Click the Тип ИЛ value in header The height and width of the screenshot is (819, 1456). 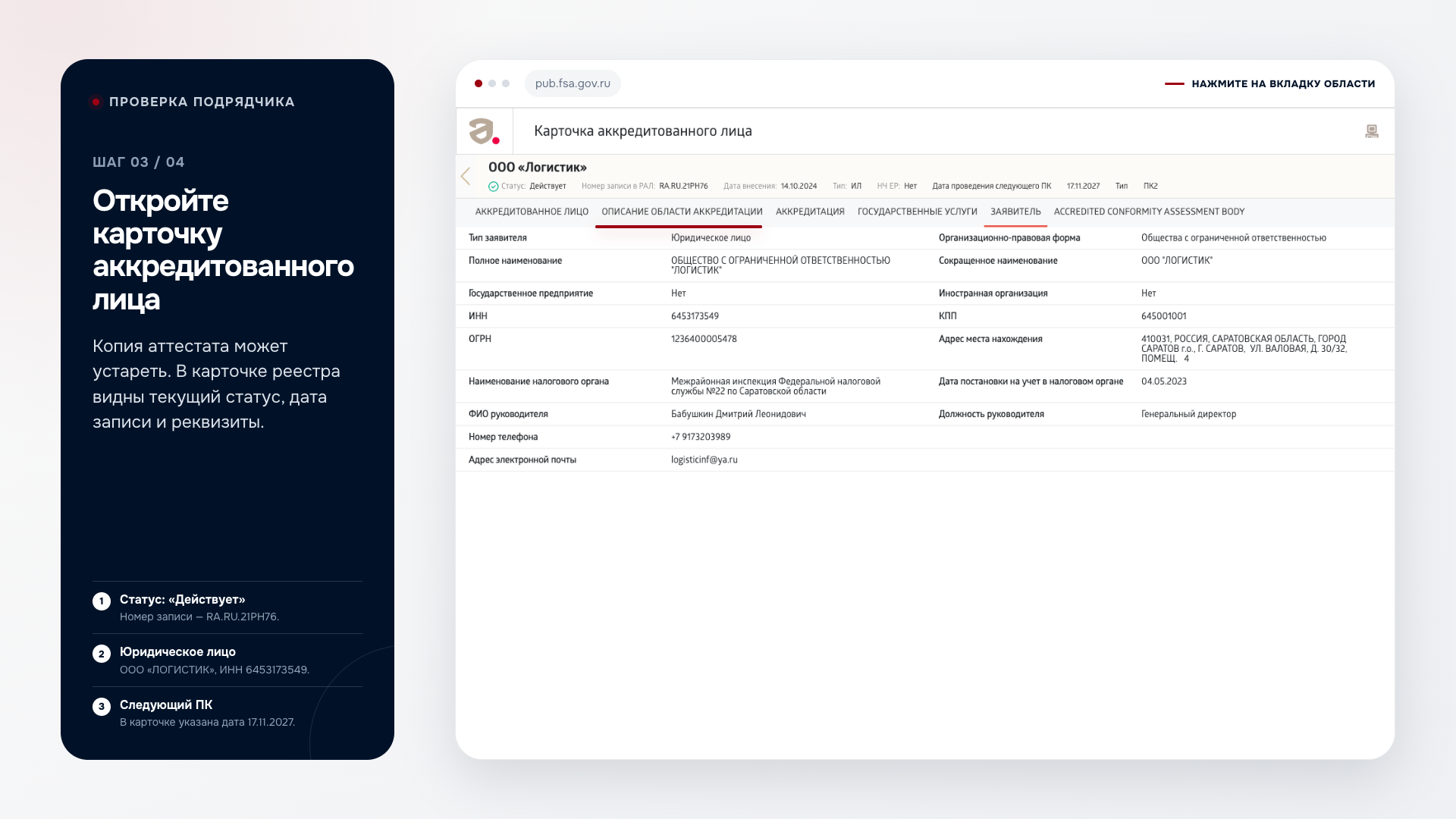[x=855, y=187]
